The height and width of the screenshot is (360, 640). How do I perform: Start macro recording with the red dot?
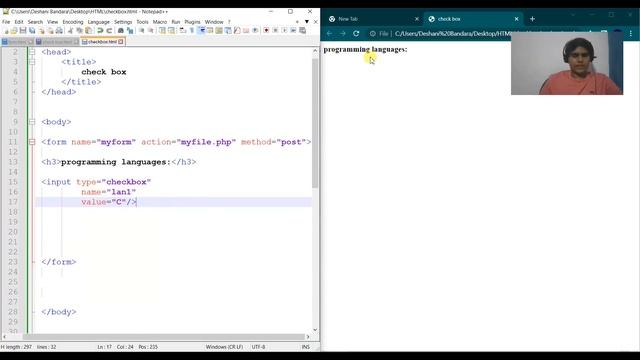click(266, 31)
